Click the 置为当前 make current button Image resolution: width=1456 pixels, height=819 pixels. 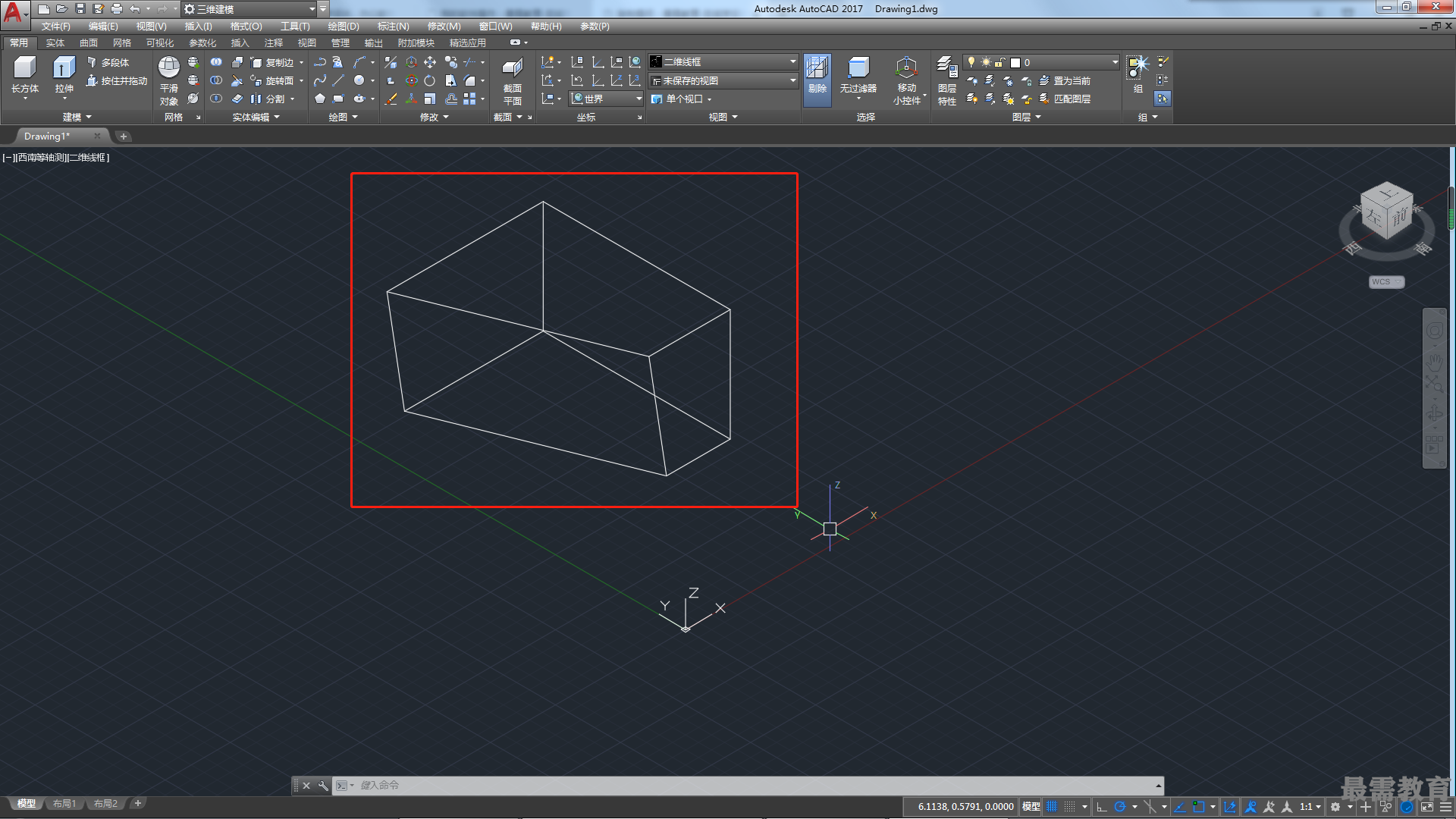click(x=1065, y=80)
